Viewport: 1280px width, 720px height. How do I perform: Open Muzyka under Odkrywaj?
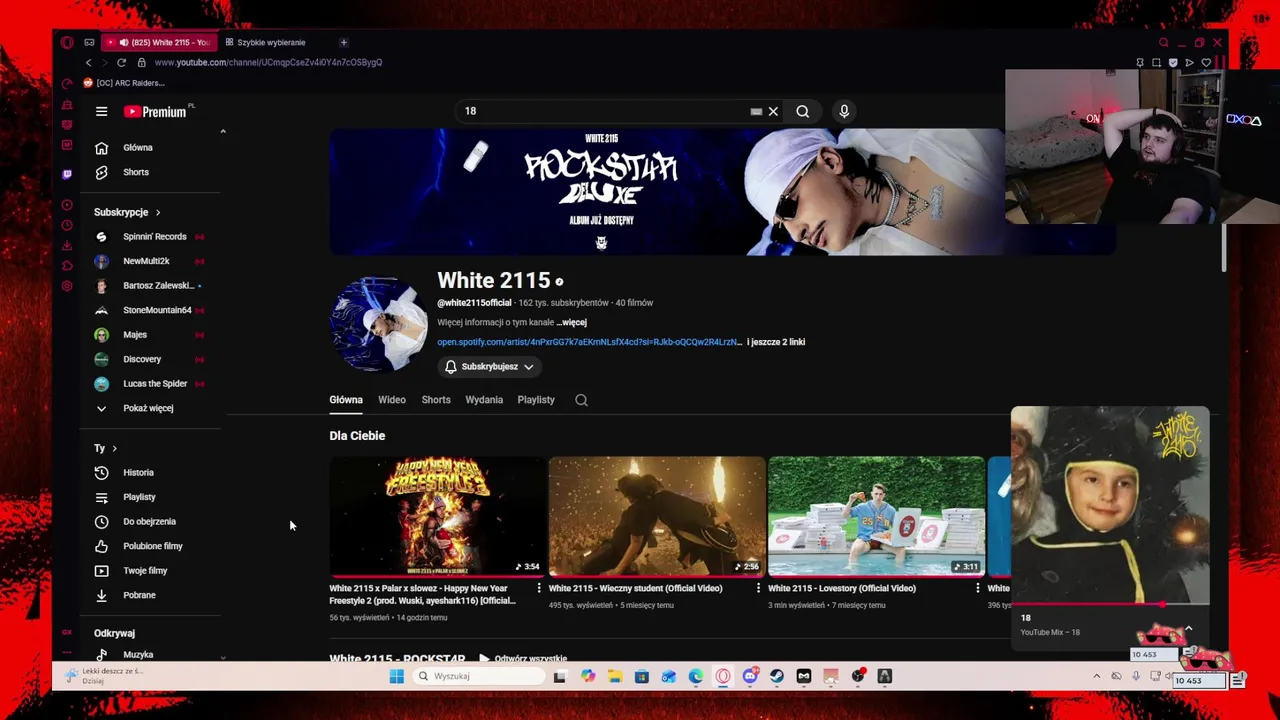[x=138, y=655]
